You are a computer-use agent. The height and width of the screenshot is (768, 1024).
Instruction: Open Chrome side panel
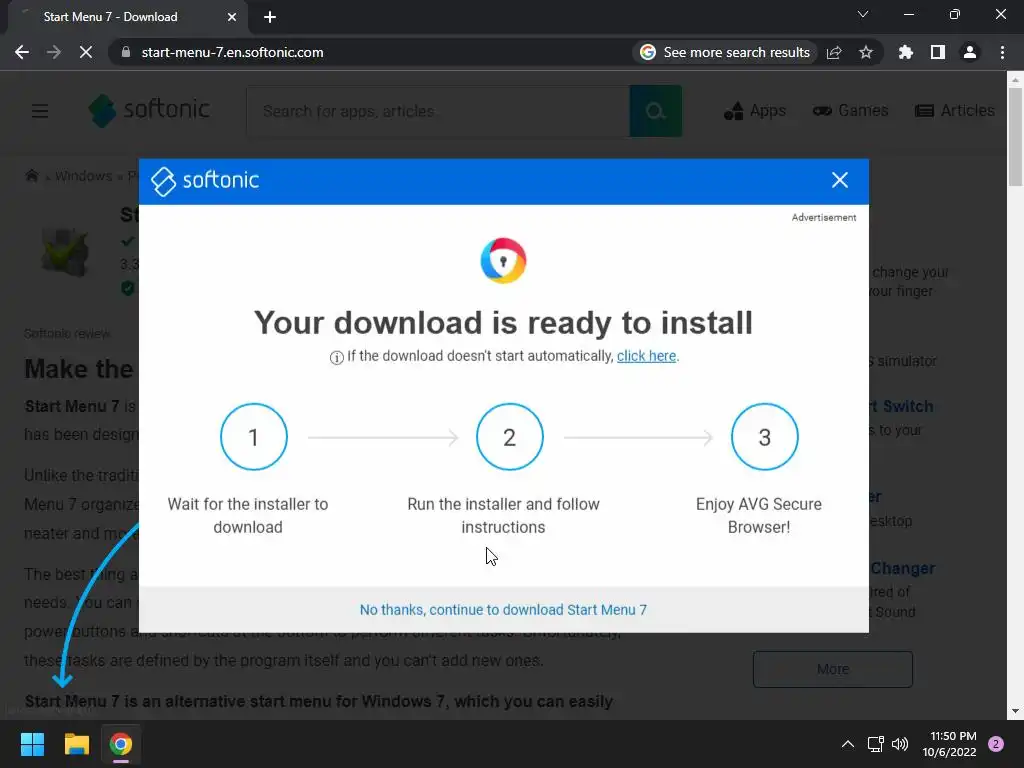point(938,52)
